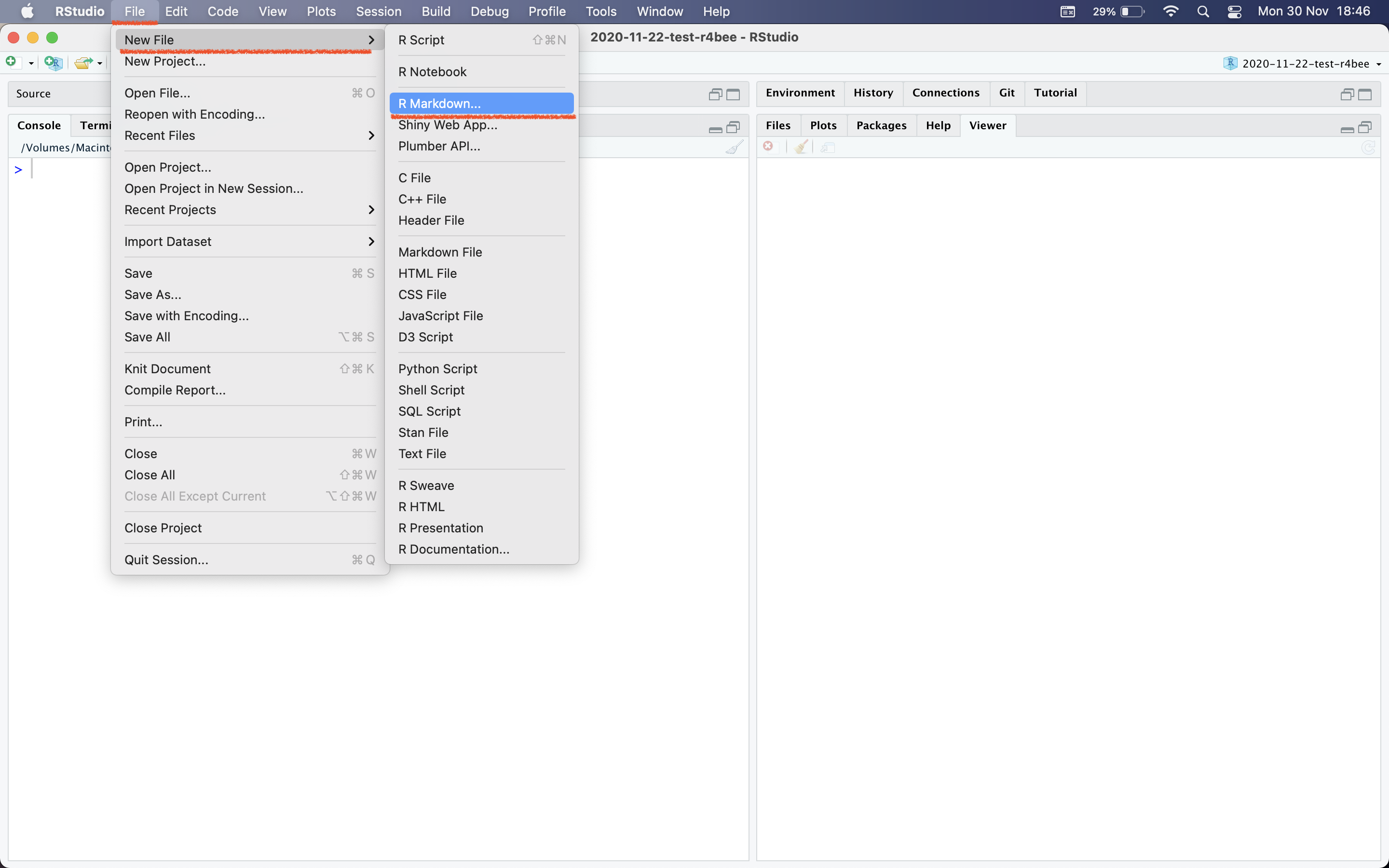This screenshot has width=1389, height=868.
Task: Select Plumber API... entry
Action: pos(481,146)
